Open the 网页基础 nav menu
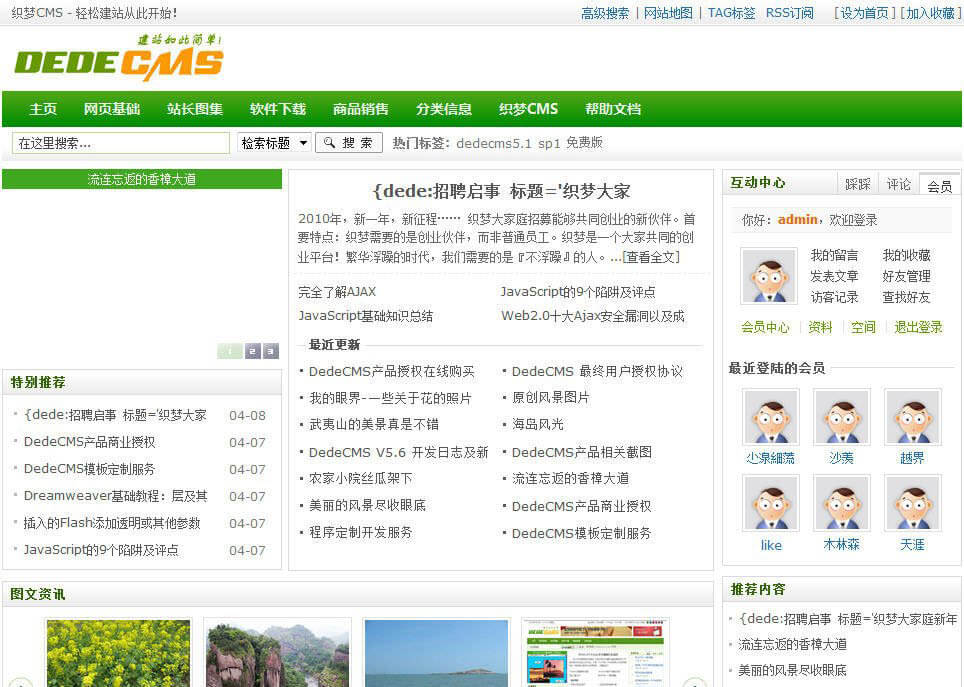Image resolution: width=964 pixels, height=687 pixels. click(112, 109)
